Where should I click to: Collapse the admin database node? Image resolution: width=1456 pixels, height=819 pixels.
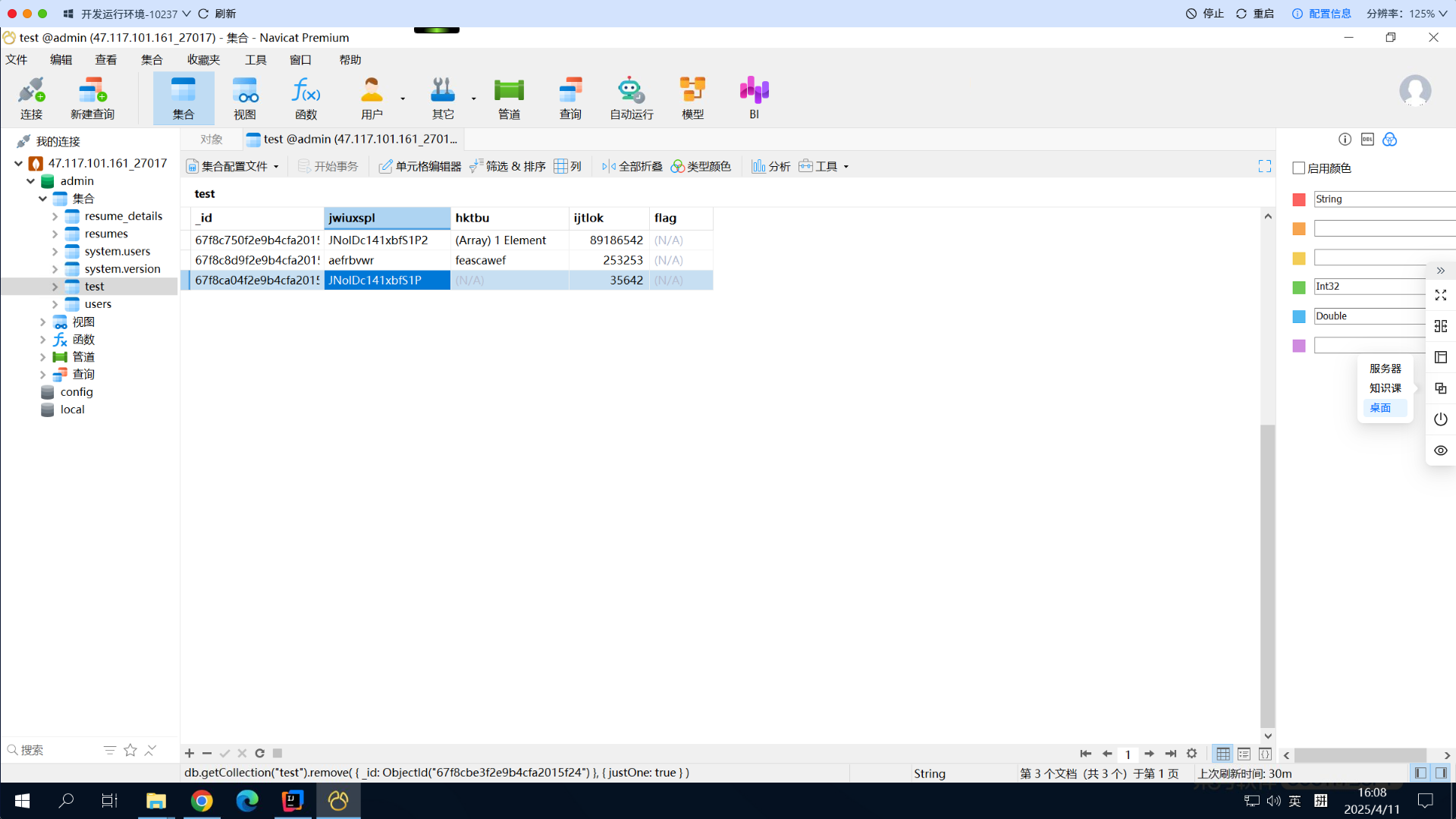click(30, 181)
